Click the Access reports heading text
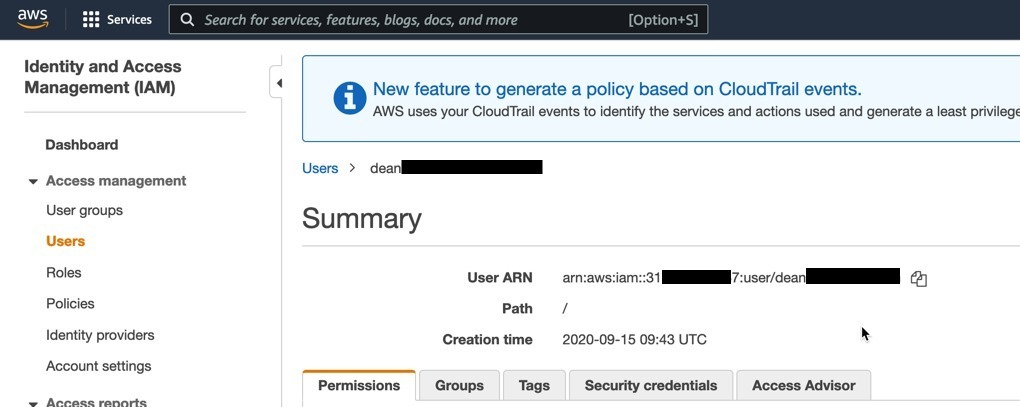Image resolution: width=1020 pixels, height=407 pixels. pyautogui.click(x=97, y=402)
